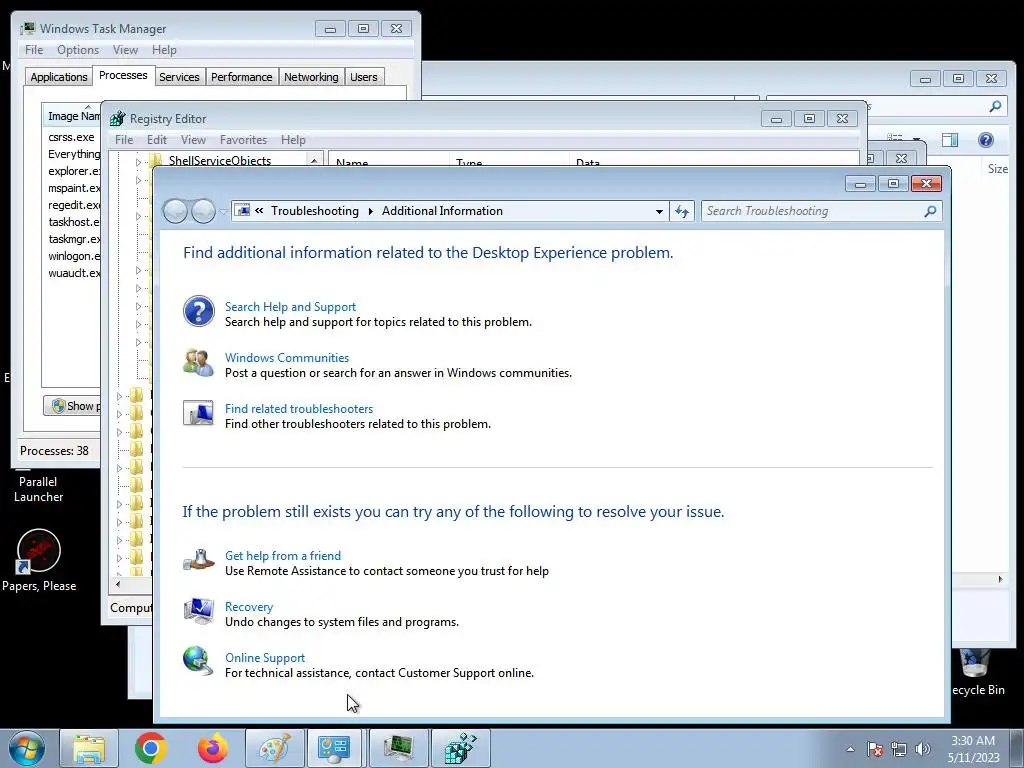The width and height of the screenshot is (1024, 768).
Task: Click the Additional Information breadcrumb
Action: click(442, 211)
